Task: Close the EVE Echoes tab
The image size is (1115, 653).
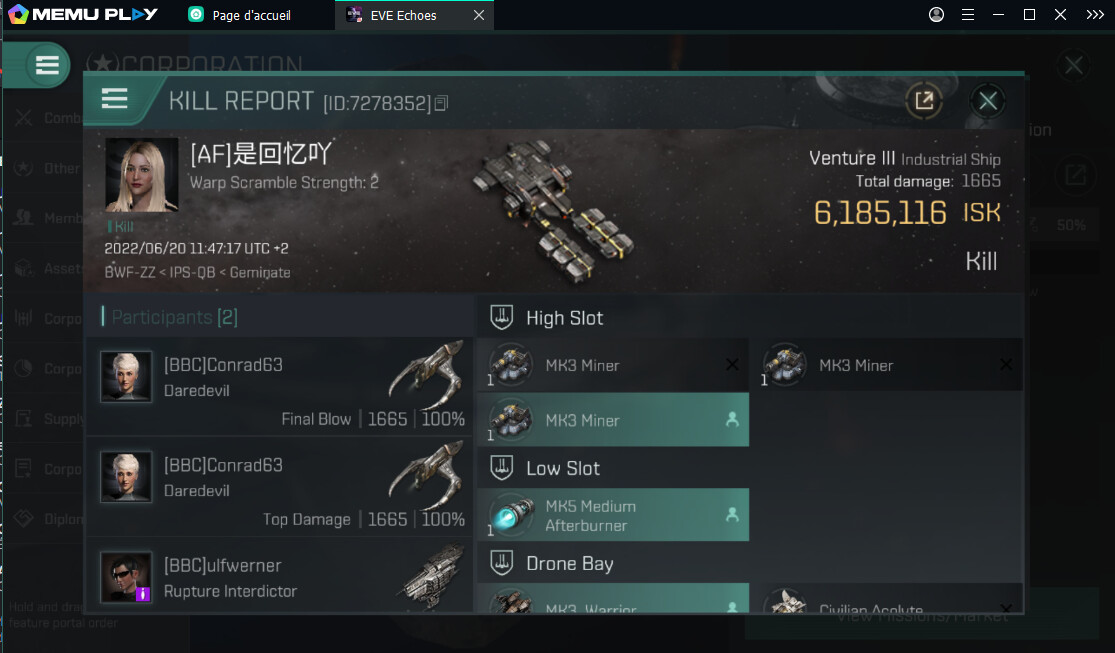Action: click(x=479, y=15)
